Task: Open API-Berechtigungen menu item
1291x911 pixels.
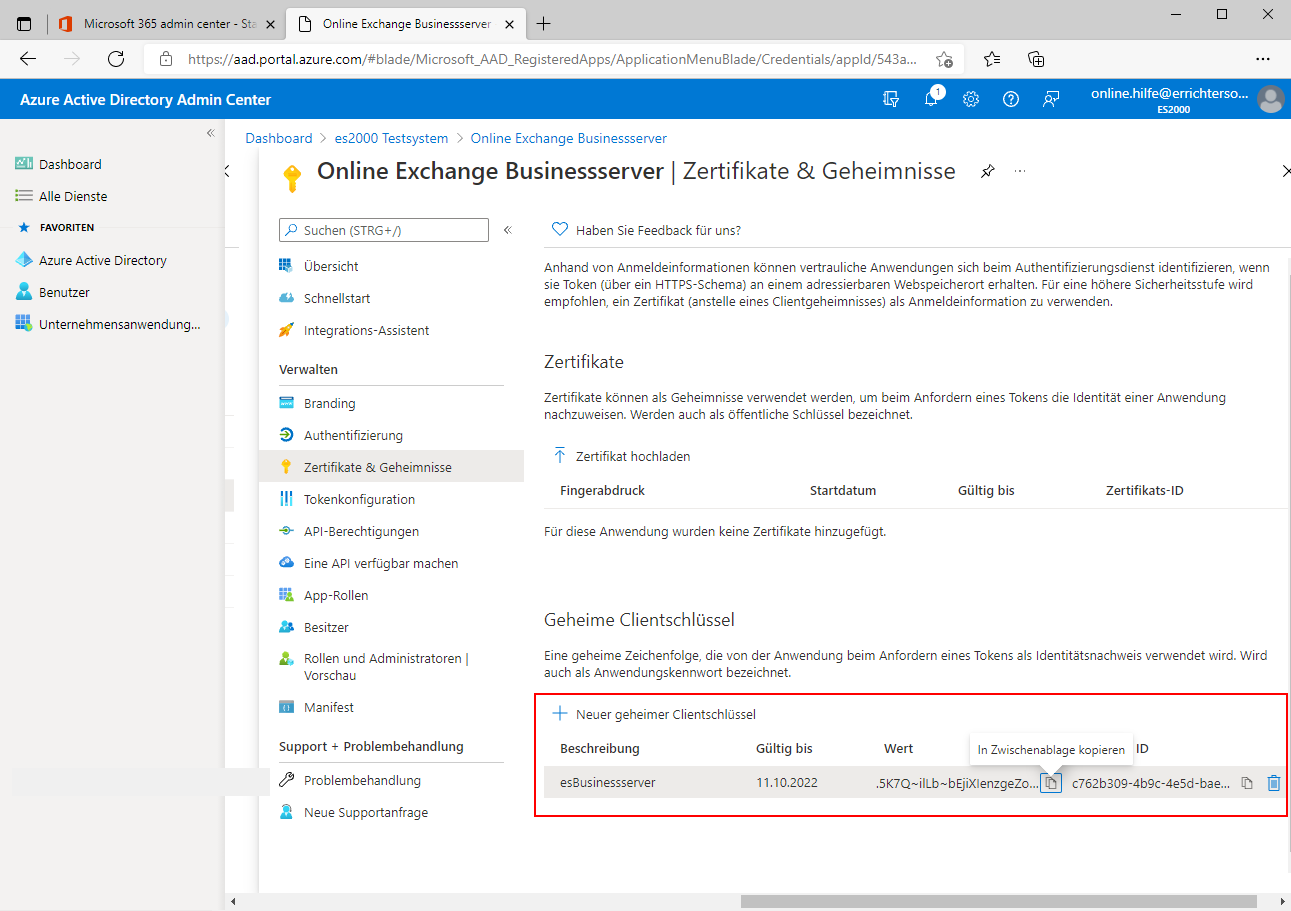Action: [x=361, y=531]
